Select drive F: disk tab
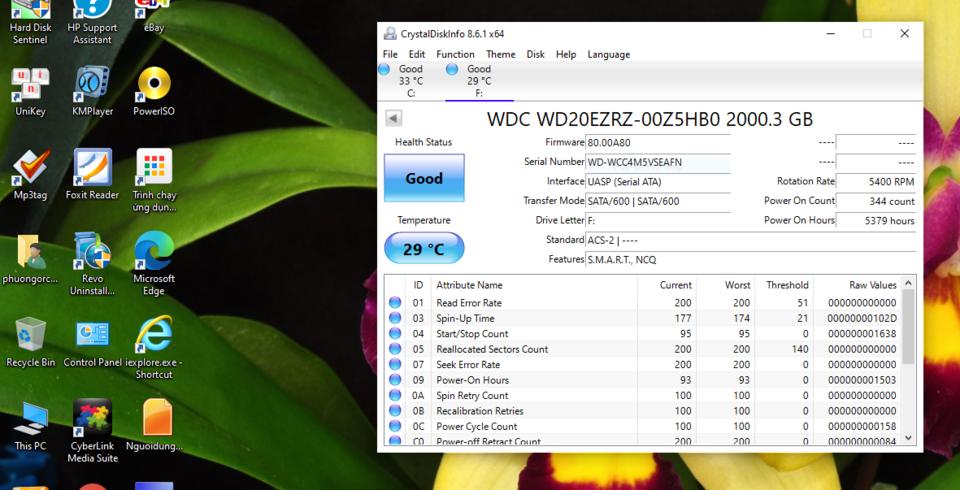Screen dimensions: 960x490 [479, 81]
